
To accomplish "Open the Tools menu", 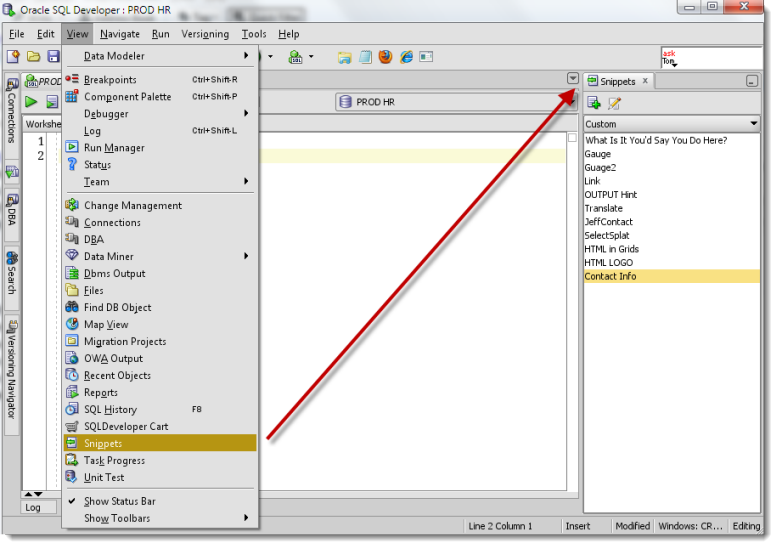I will (254, 34).
